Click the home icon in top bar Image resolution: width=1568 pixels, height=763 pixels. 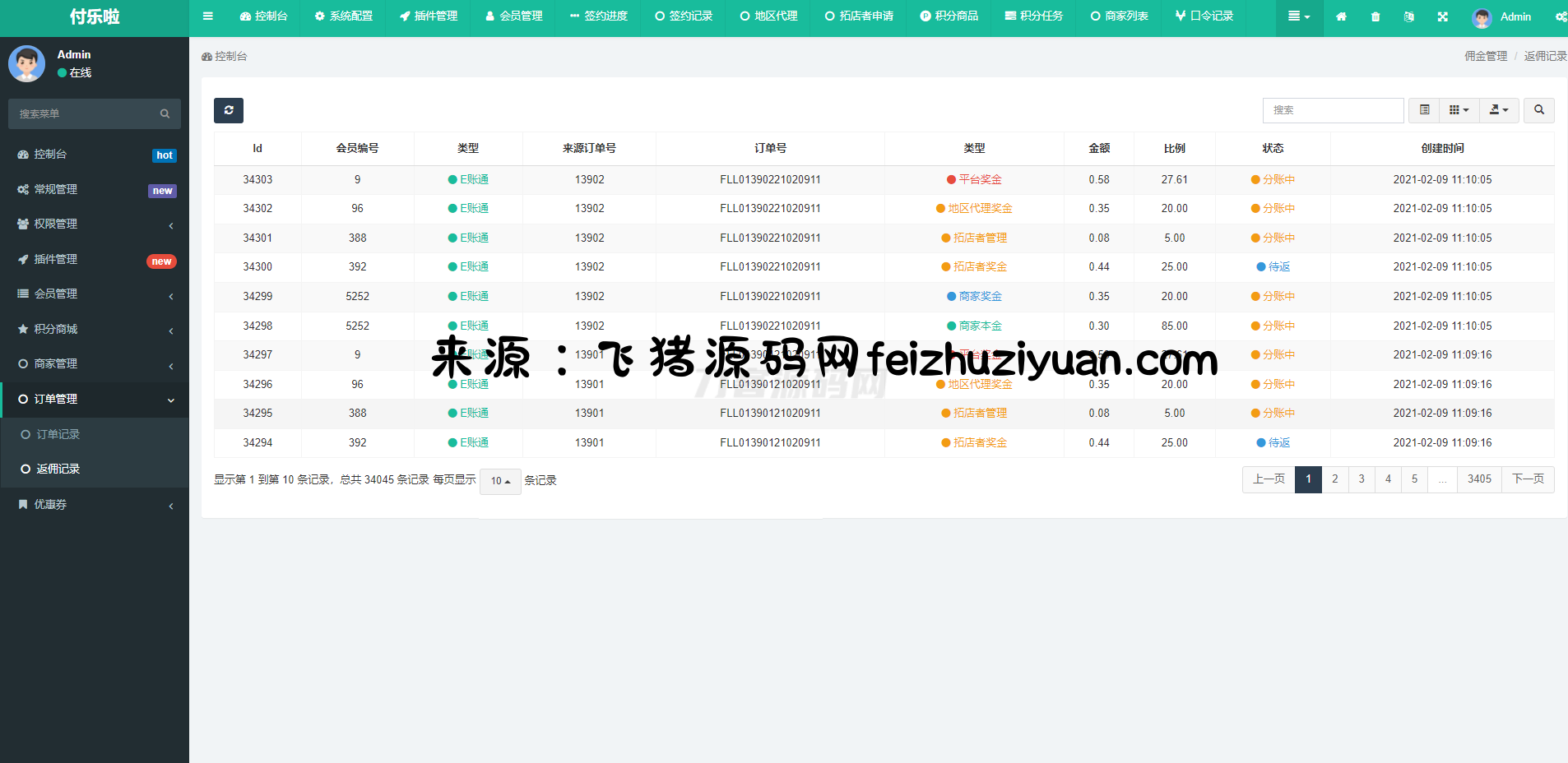(1341, 16)
